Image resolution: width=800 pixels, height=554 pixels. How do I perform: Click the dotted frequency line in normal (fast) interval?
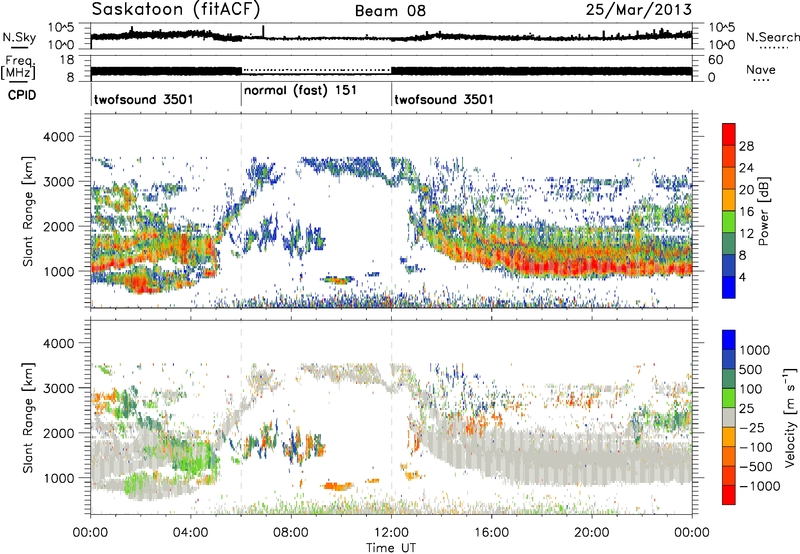click(x=316, y=69)
